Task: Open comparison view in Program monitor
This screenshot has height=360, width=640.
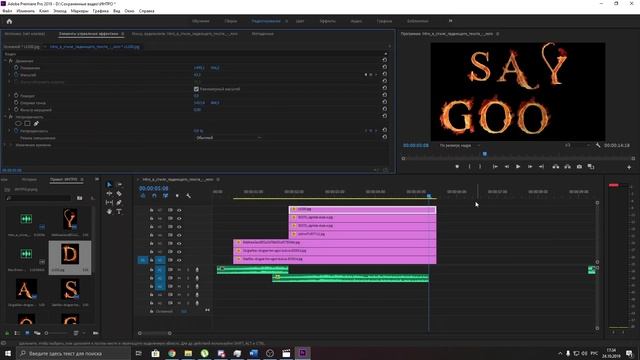Action: pos(591,167)
